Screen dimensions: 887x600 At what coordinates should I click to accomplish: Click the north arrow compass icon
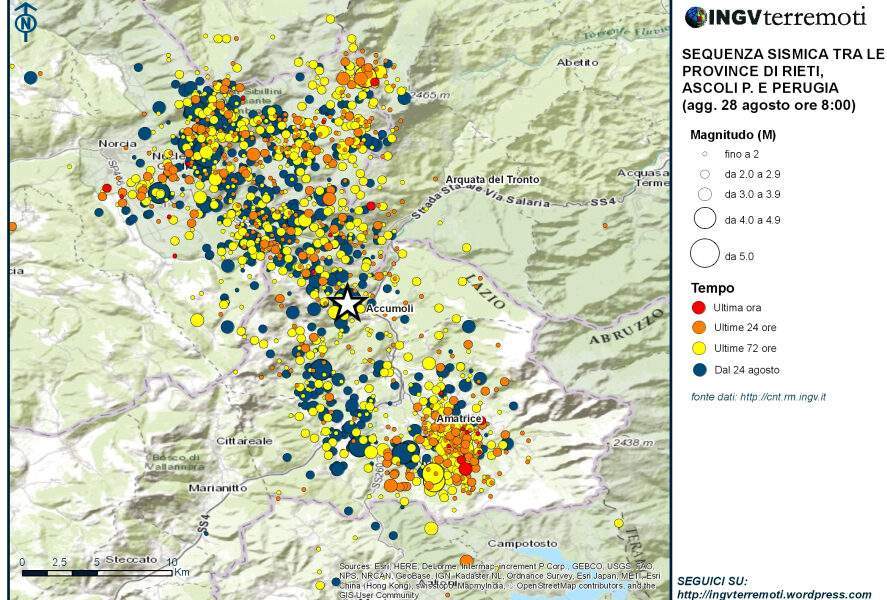pos(25,21)
